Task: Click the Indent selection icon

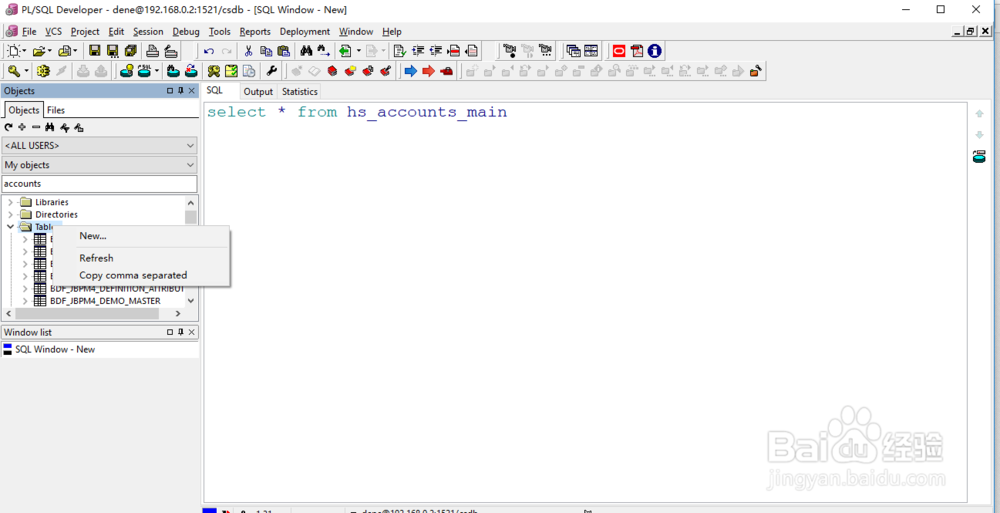Action: click(418, 51)
